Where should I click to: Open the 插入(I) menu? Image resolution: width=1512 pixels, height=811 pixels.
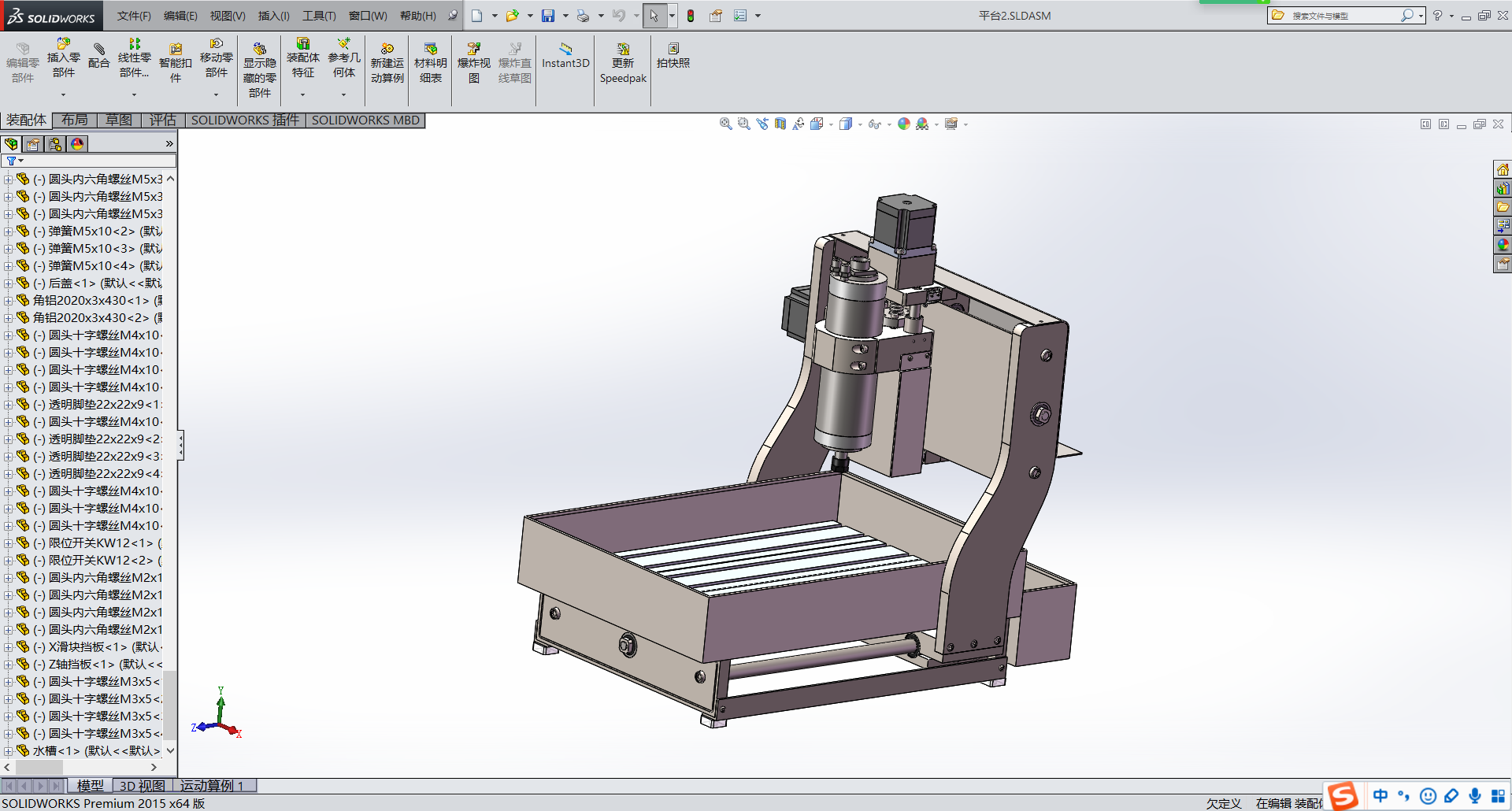274,16
